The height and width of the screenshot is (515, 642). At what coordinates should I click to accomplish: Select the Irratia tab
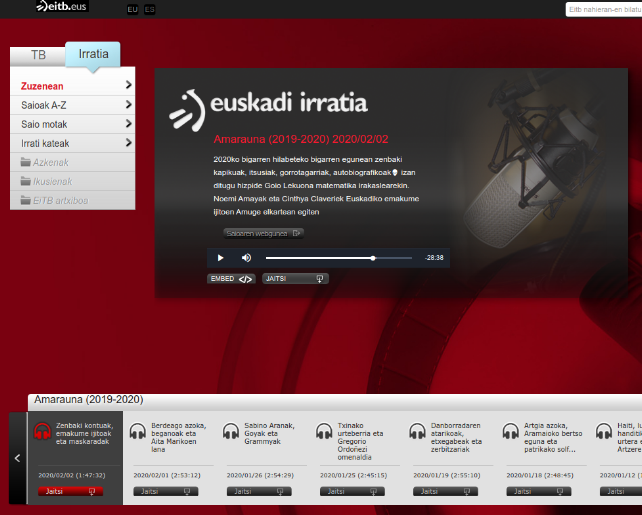pyautogui.click(x=93, y=55)
